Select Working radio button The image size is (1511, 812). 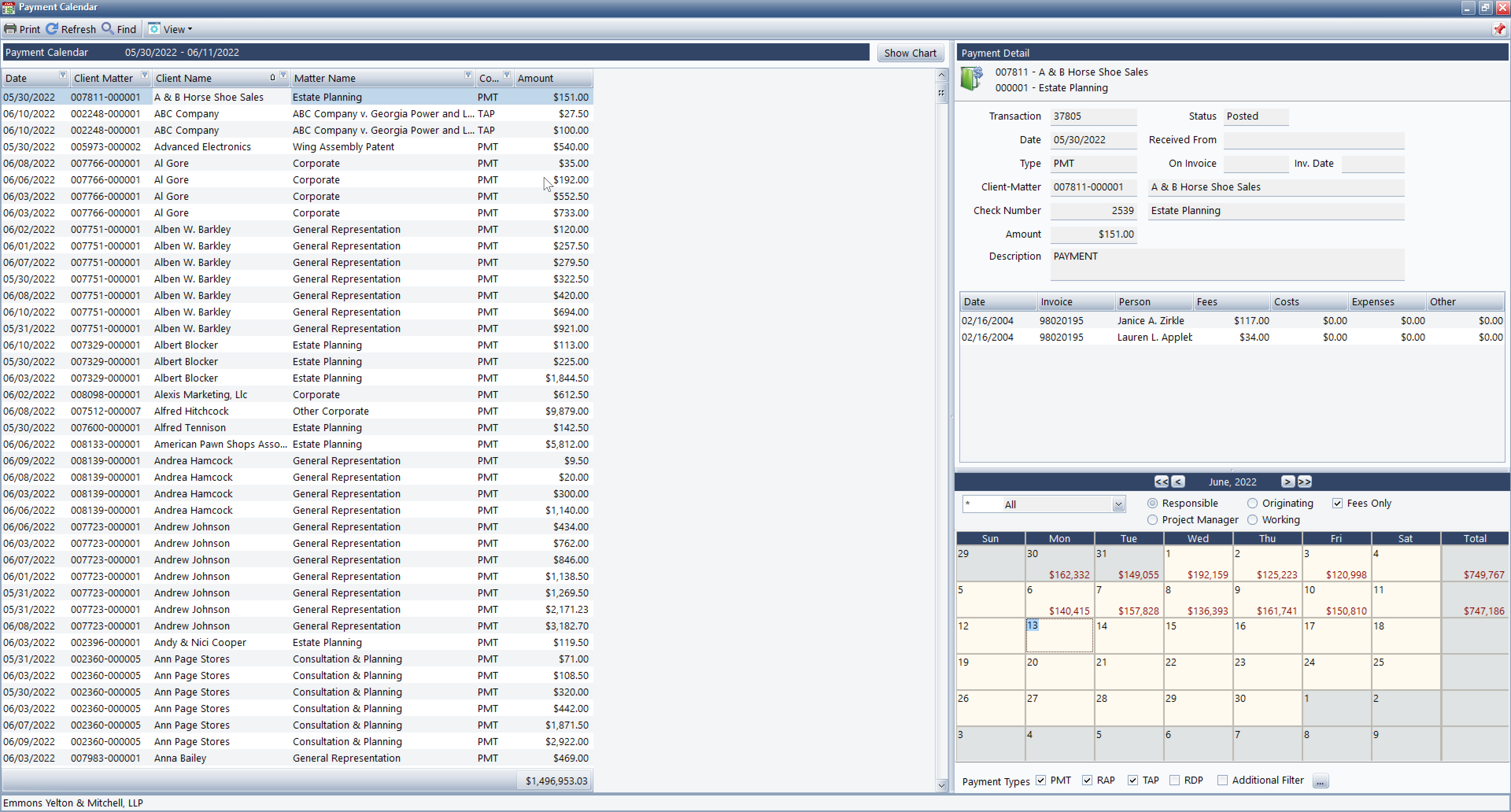pos(1253,520)
